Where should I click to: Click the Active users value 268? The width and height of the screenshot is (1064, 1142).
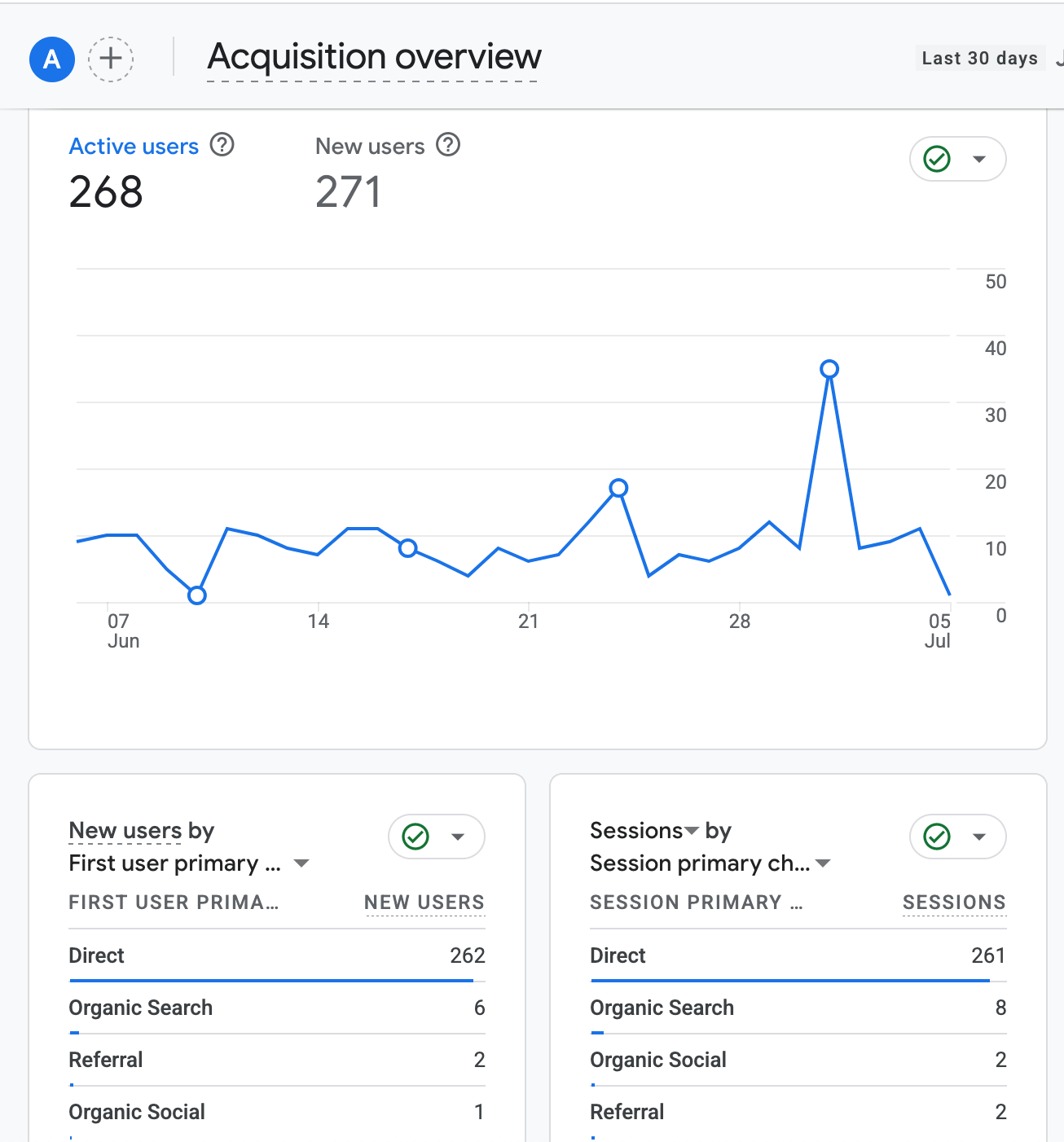[x=106, y=192]
